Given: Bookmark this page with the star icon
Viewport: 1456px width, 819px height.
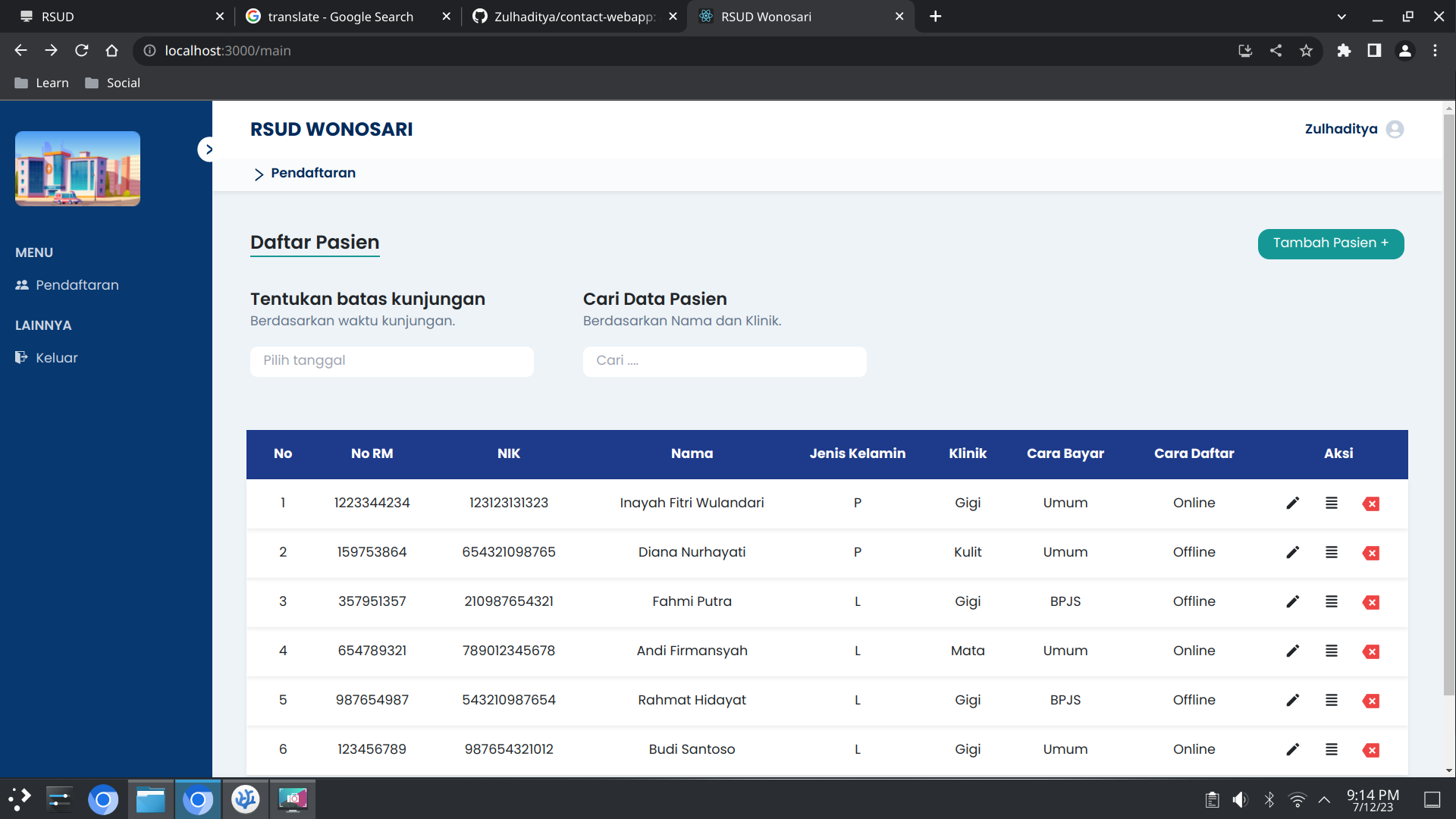Looking at the screenshot, I should coord(1306,51).
